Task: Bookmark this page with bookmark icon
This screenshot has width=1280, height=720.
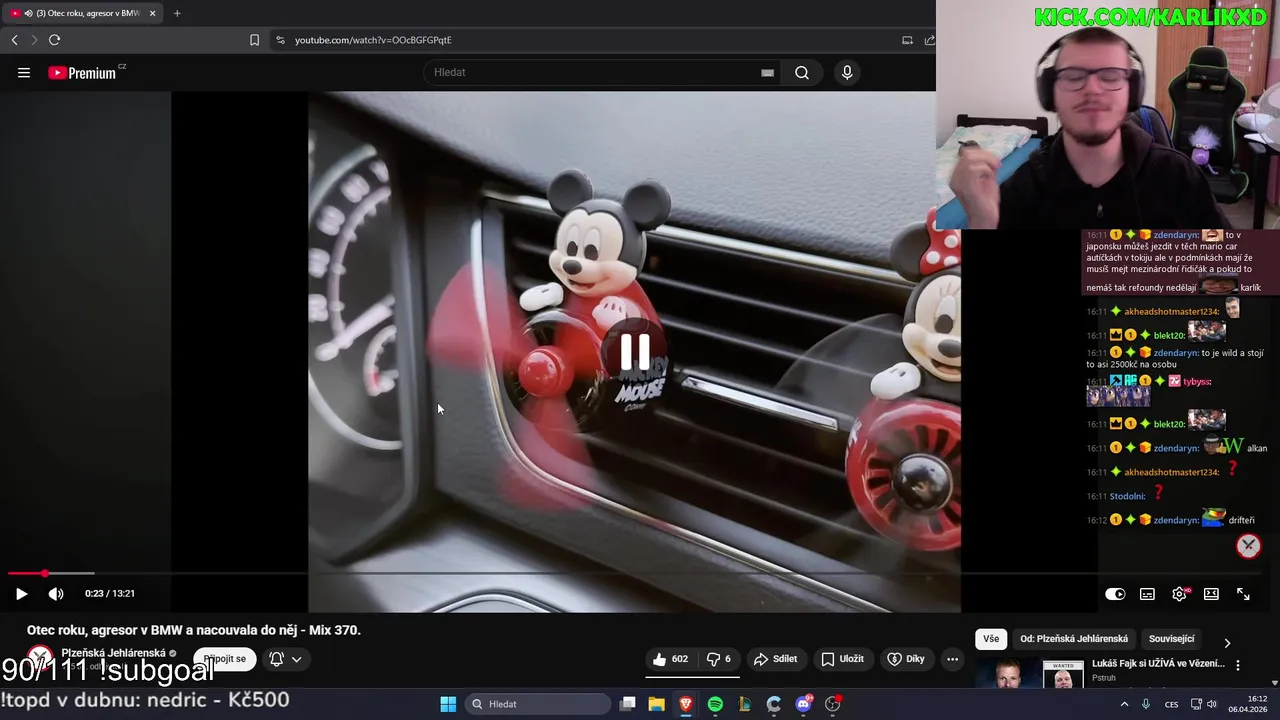Action: point(254,40)
